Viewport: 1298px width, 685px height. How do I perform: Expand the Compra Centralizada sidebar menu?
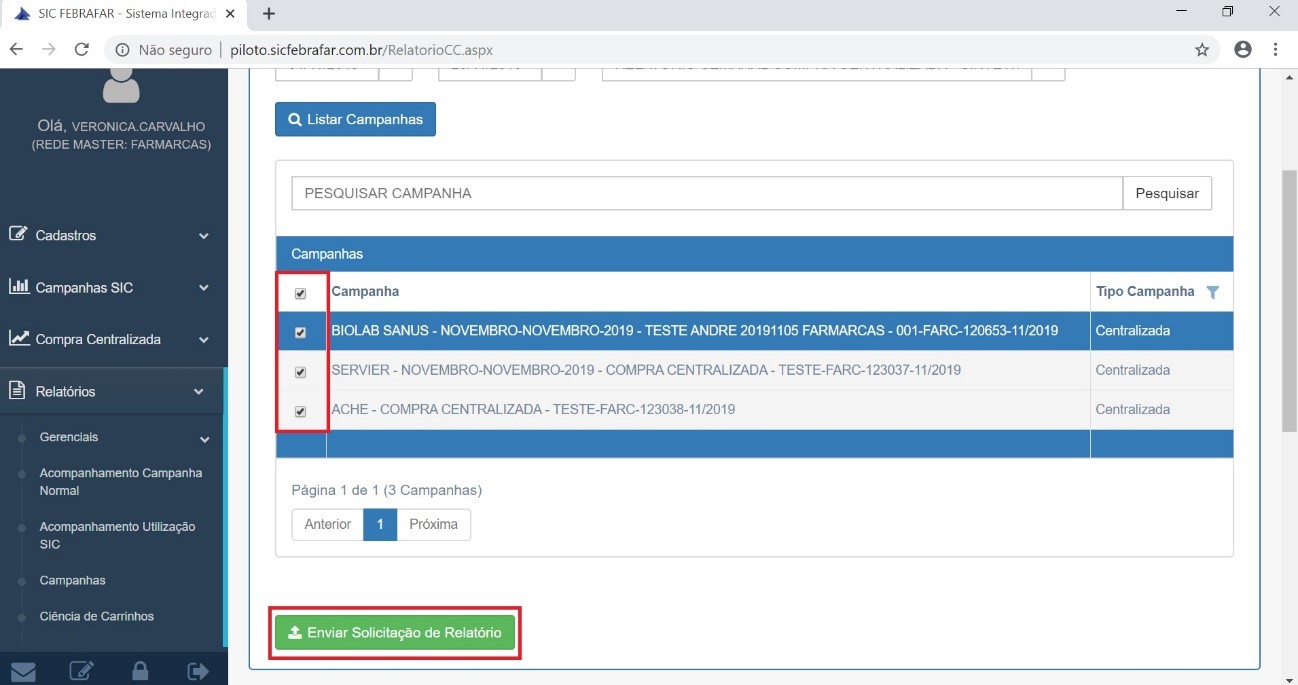(110, 339)
